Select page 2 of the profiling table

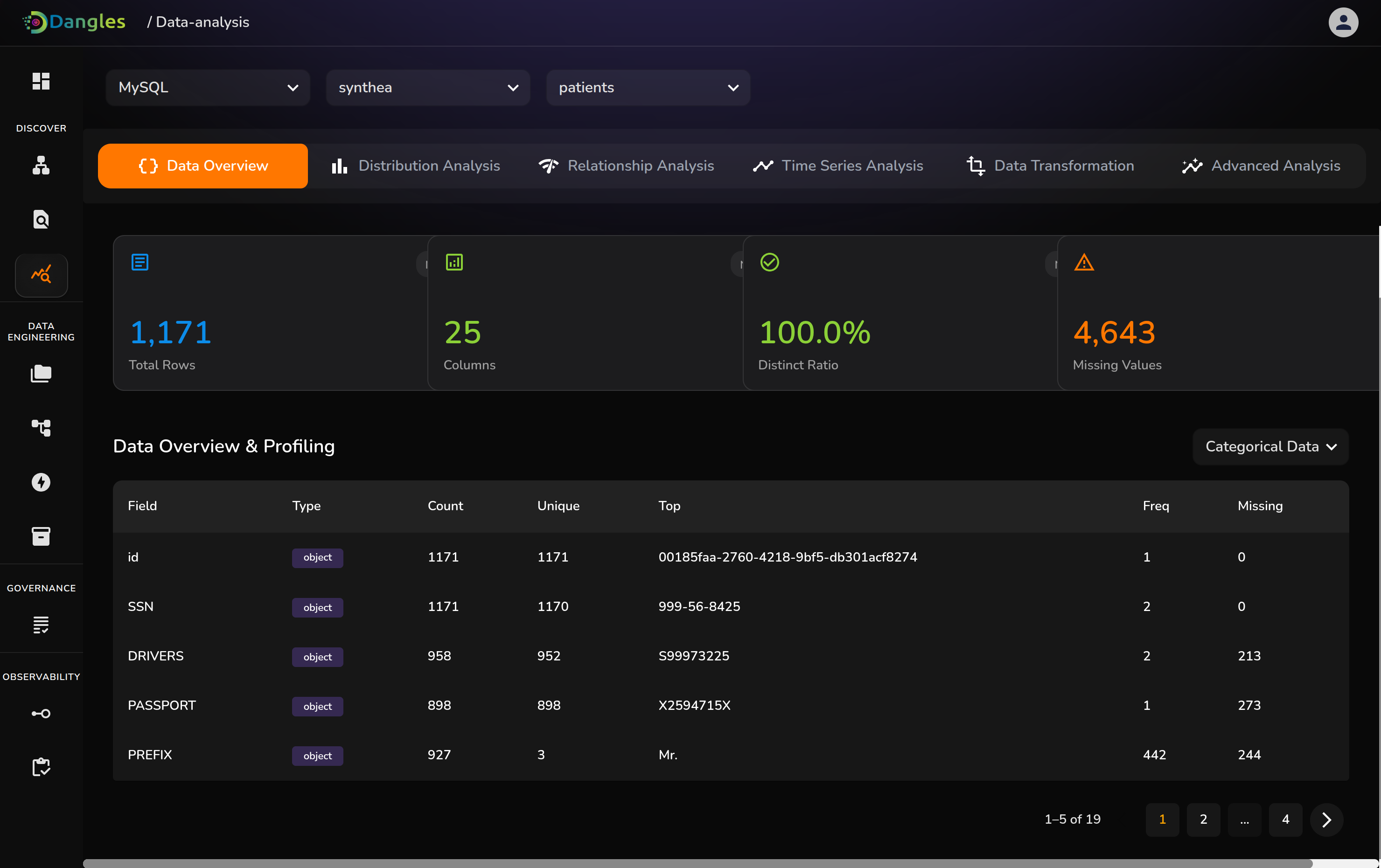point(1203,819)
